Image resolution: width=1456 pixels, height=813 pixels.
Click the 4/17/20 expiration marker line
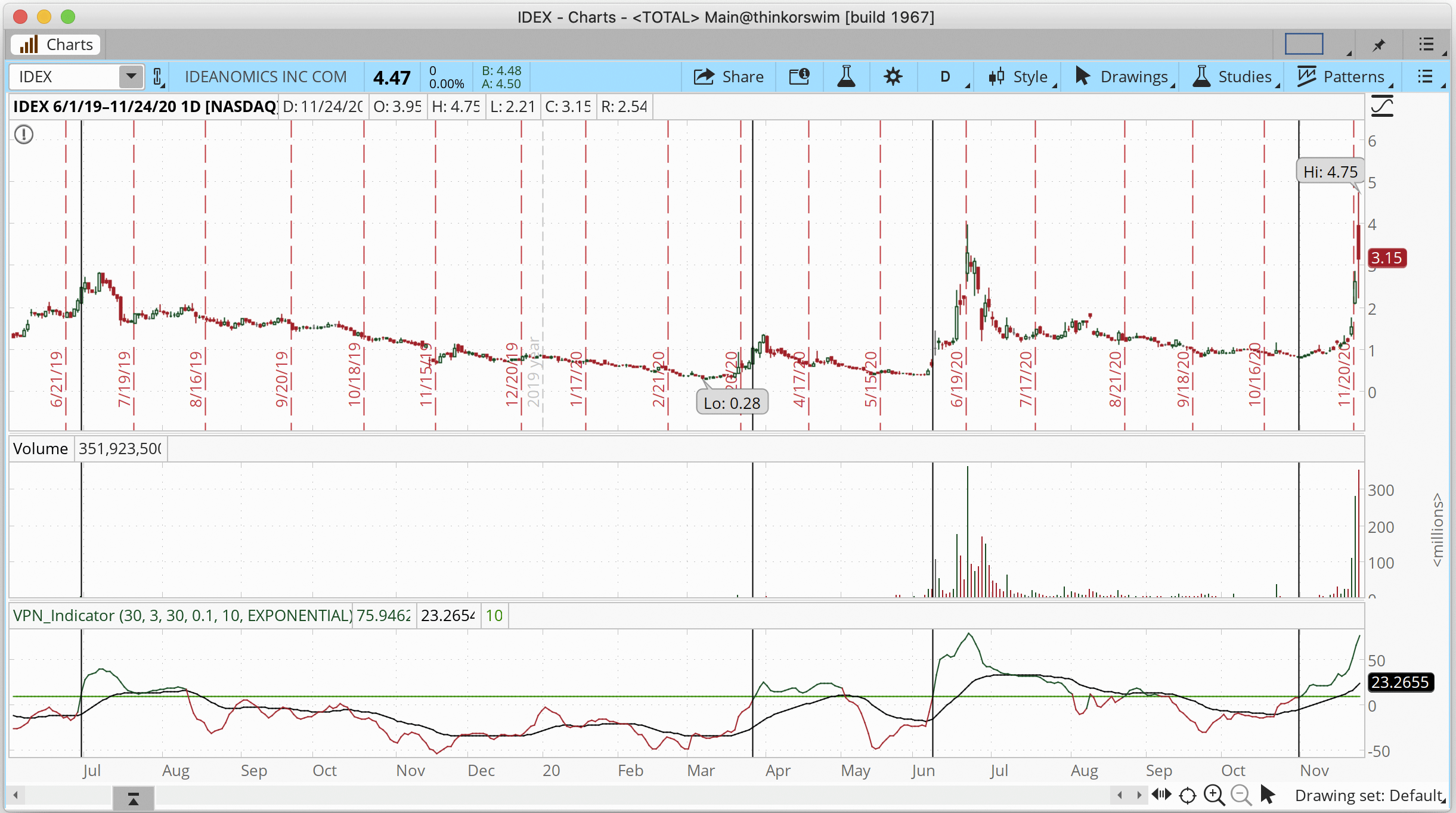(x=808, y=274)
